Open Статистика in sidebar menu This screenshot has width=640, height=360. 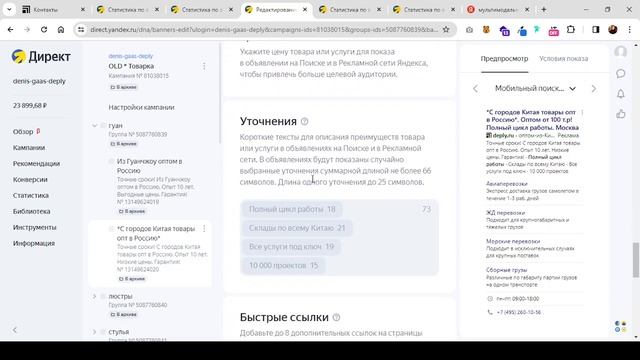(x=31, y=196)
